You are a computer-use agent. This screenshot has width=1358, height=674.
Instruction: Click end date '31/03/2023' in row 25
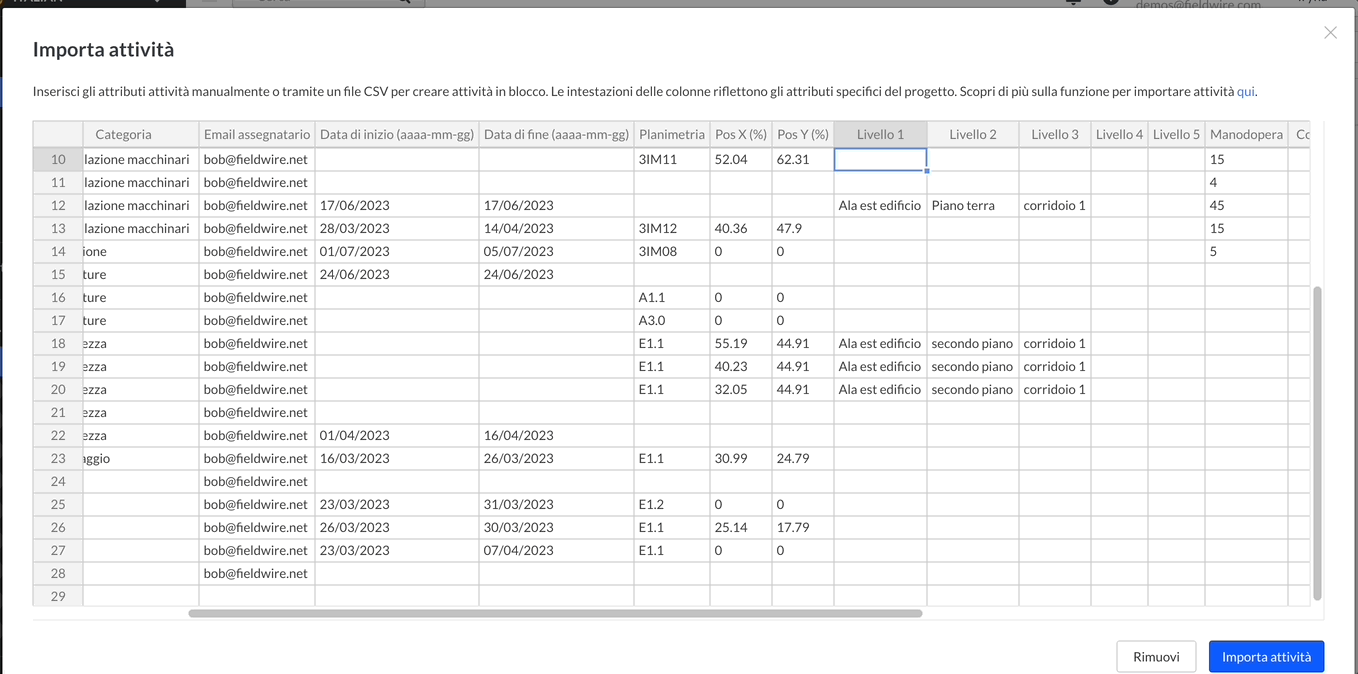[556, 504]
